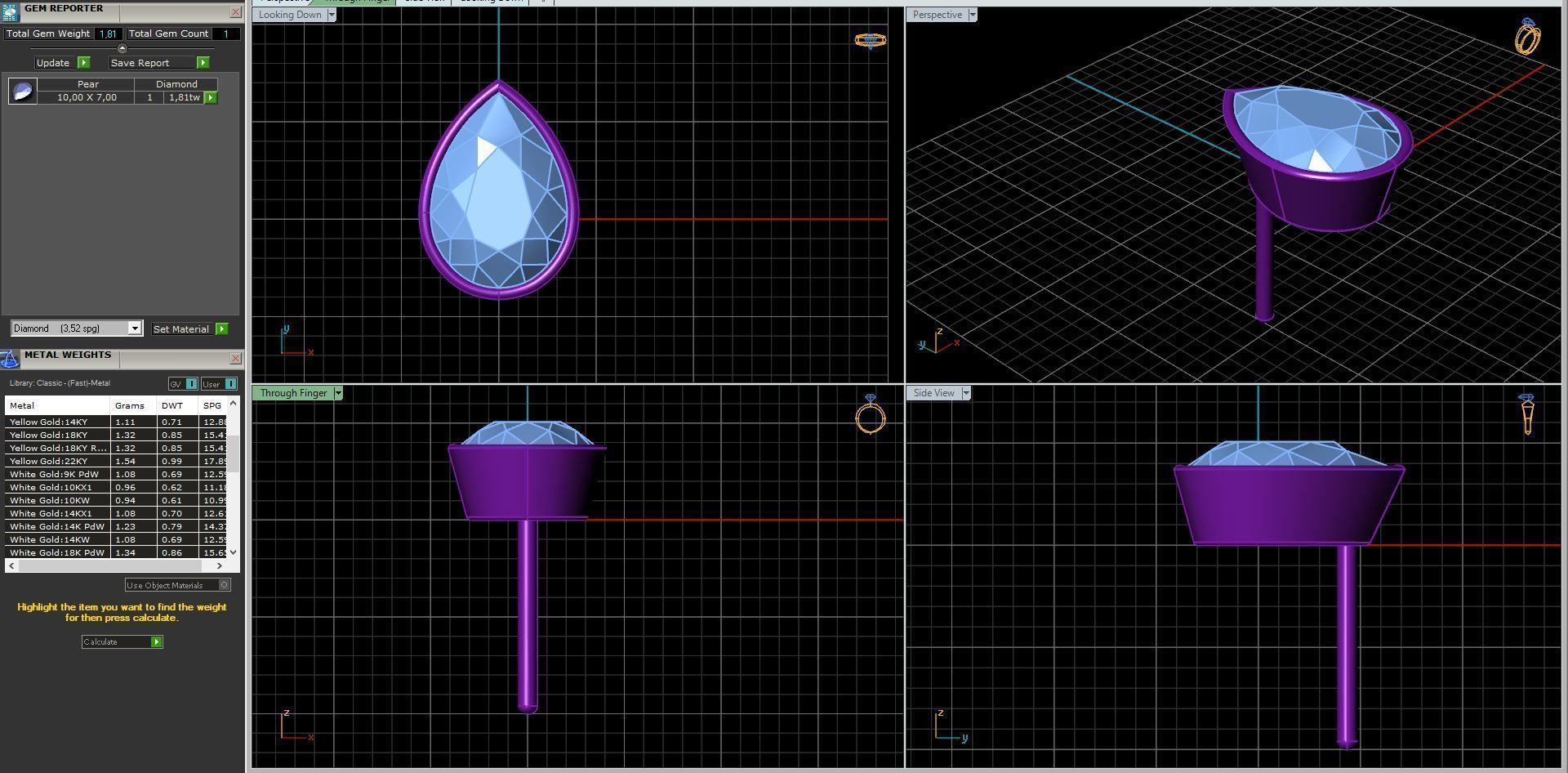Click metal list scroll left arrow

(x=11, y=565)
